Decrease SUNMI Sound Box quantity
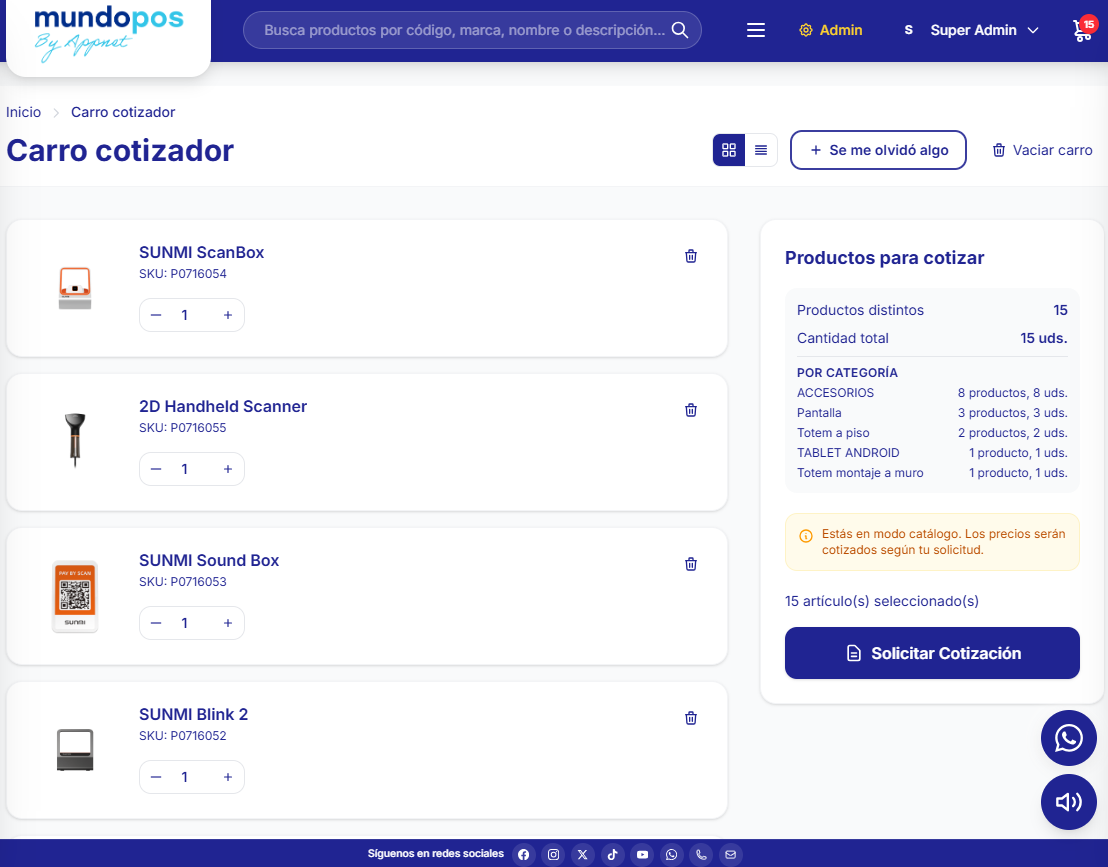The height and width of the screenshot is (867, 1108). pyautogui.click(x=156, y=623)
